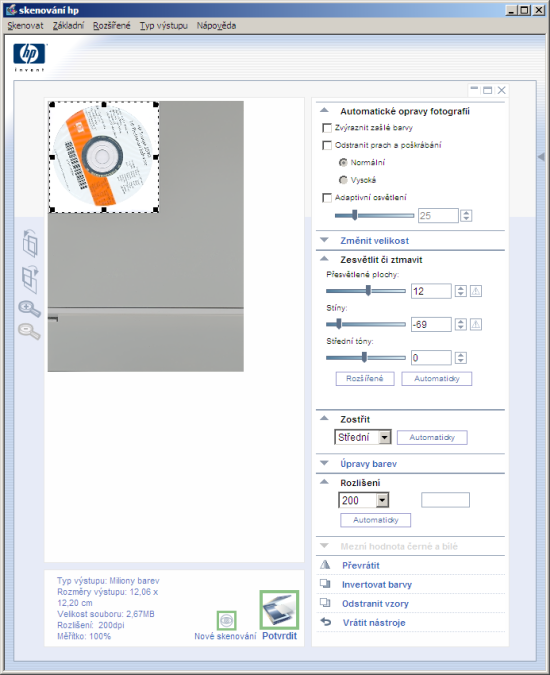
Task: Click the Převrátit mirror icon
Action: 325,565
